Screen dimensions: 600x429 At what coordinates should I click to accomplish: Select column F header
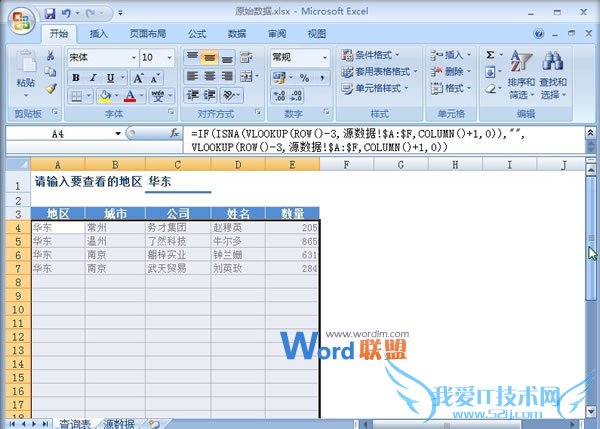point(346,165)
